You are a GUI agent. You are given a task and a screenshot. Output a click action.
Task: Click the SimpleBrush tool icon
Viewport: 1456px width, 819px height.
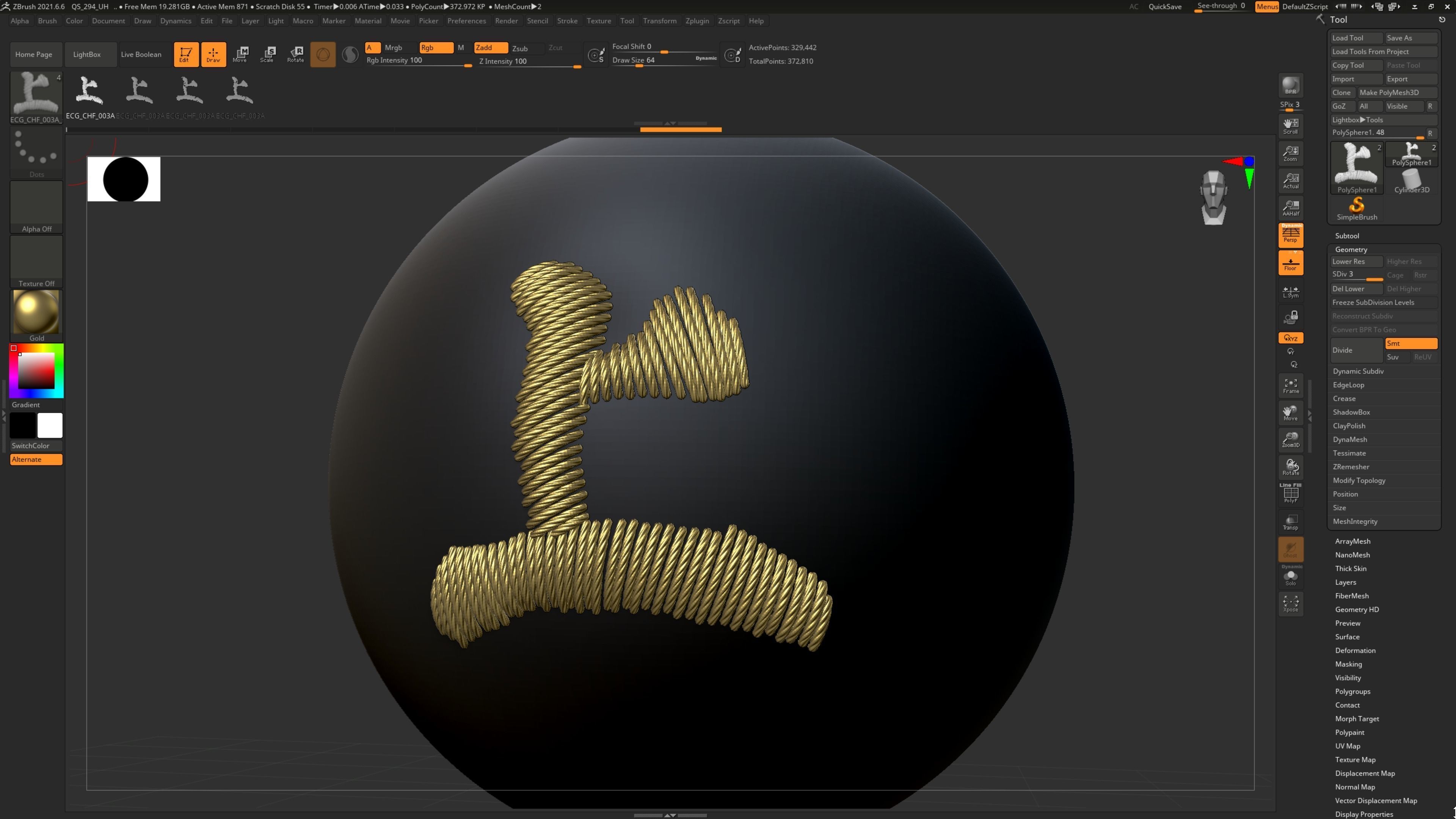coord(1357,209)
